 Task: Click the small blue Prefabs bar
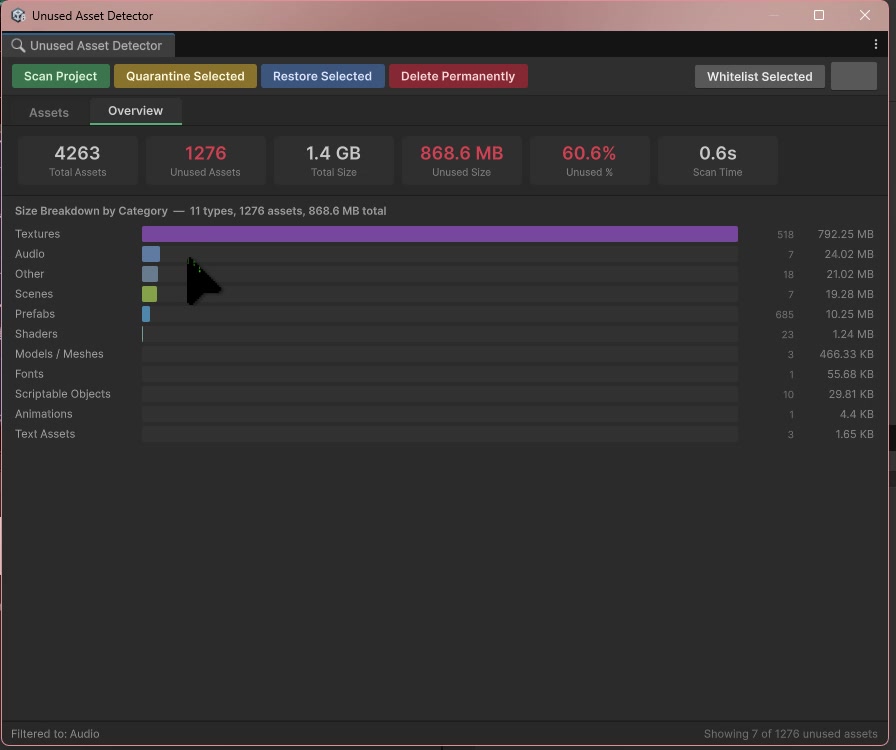tap(146, 314)
